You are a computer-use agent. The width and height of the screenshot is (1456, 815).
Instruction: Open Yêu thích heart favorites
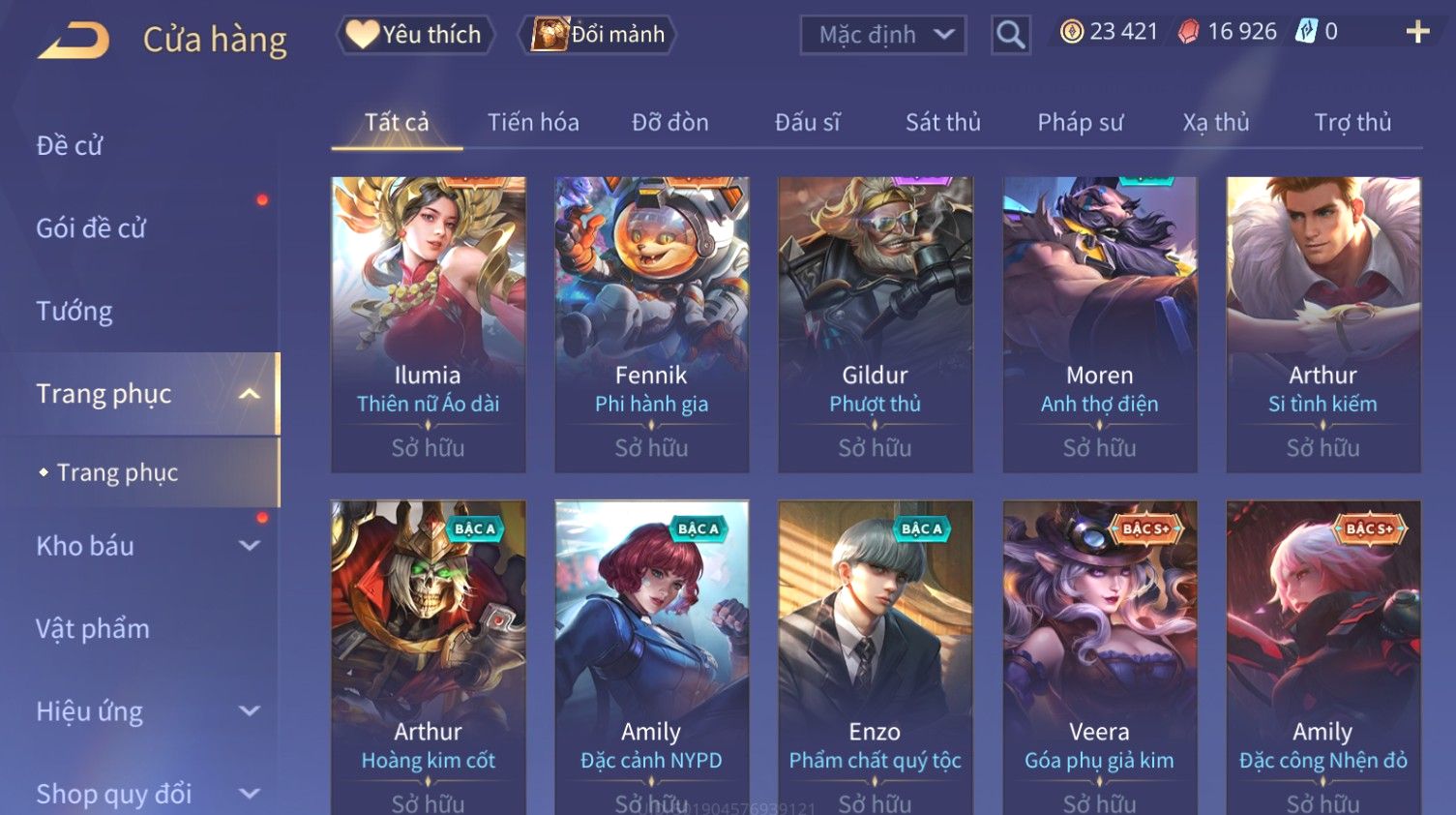[415, 35]
